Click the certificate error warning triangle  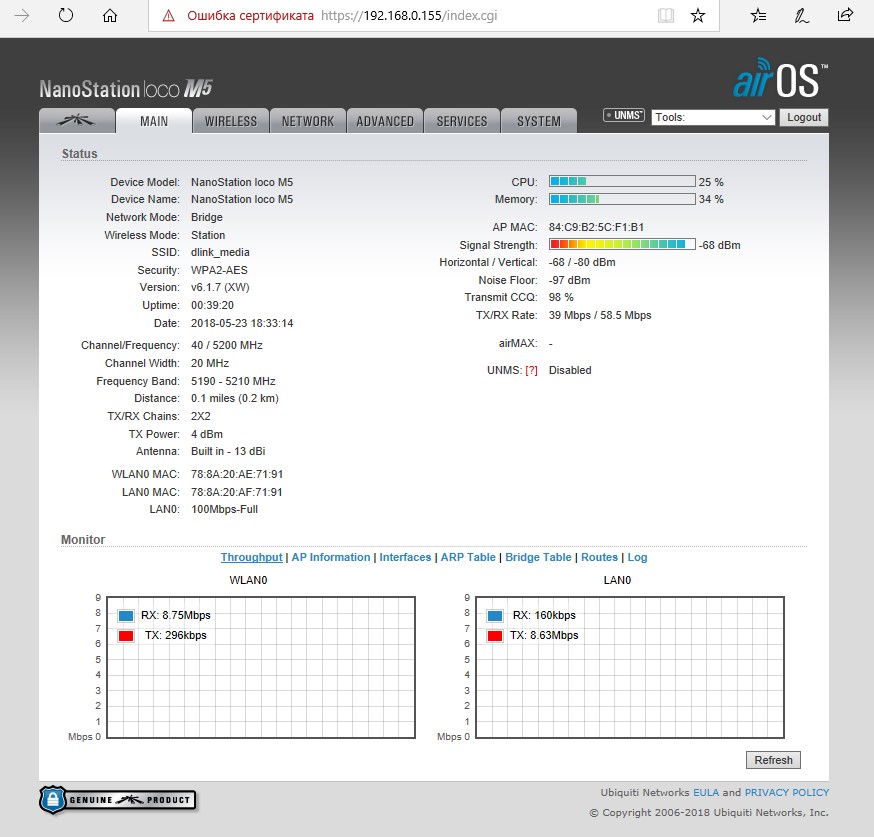[x=168, y=16]
